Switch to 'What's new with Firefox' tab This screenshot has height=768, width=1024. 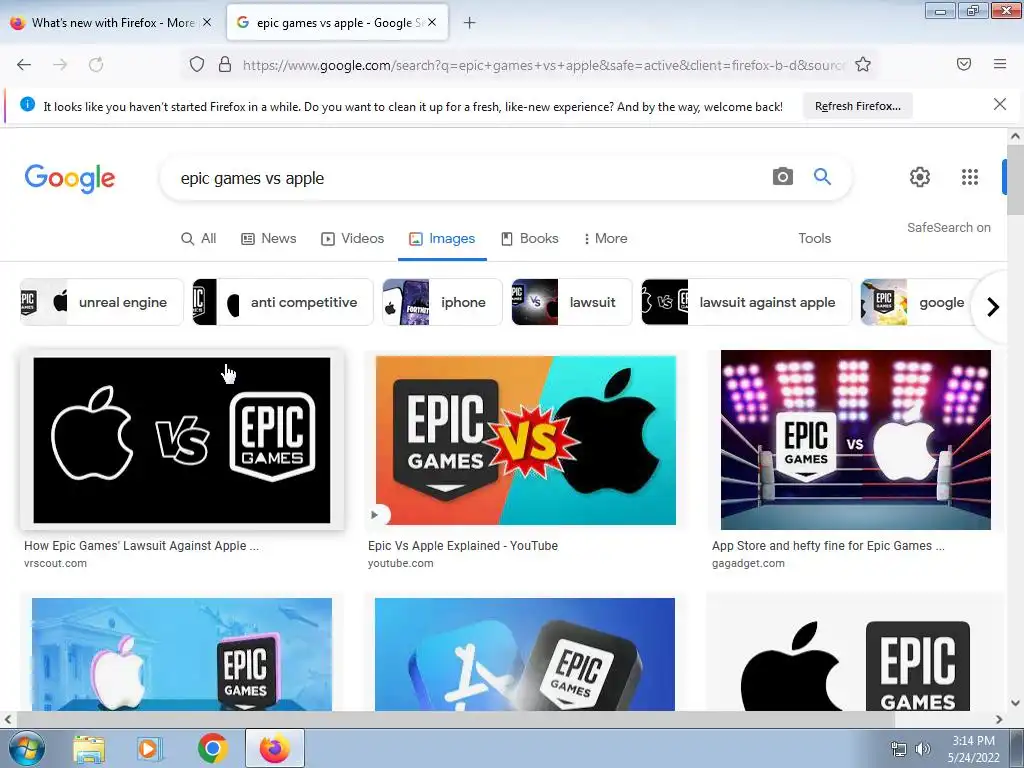pyautogui.click(x=111, y=22)
